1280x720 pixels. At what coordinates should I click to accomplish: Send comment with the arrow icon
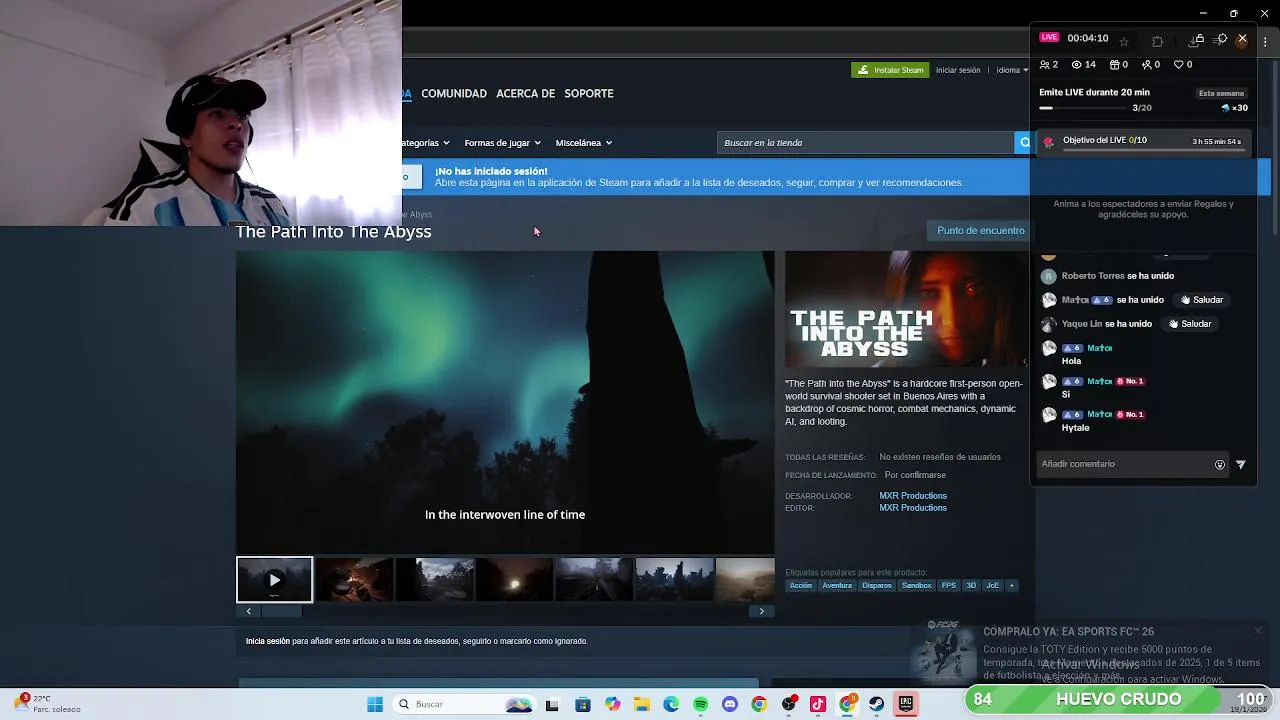pos(1241,464)
